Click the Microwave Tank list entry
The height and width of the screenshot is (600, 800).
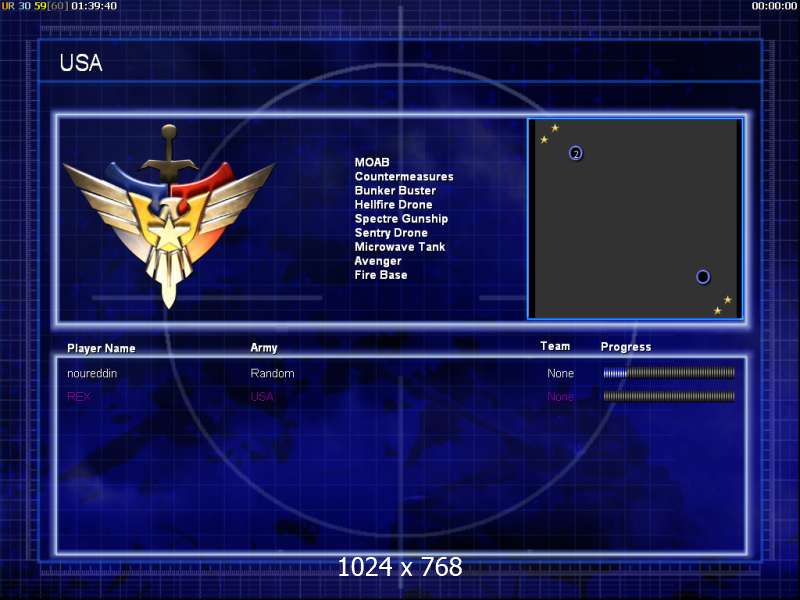(399, 246)
